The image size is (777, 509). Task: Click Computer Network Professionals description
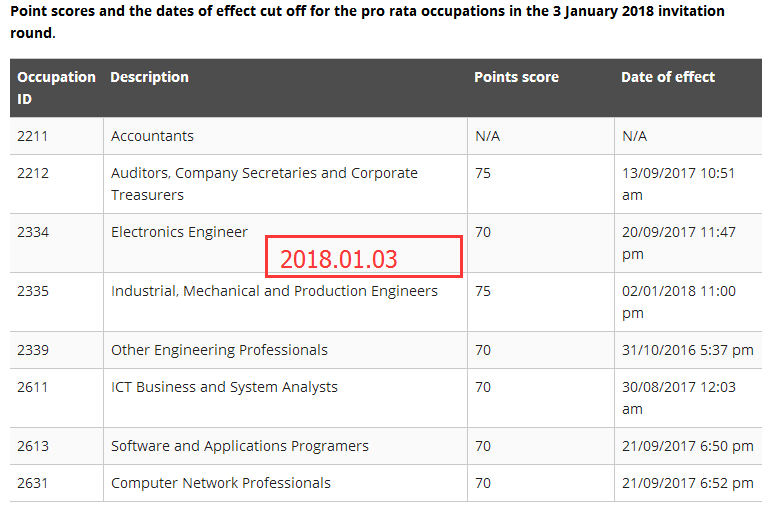point(221,483)
